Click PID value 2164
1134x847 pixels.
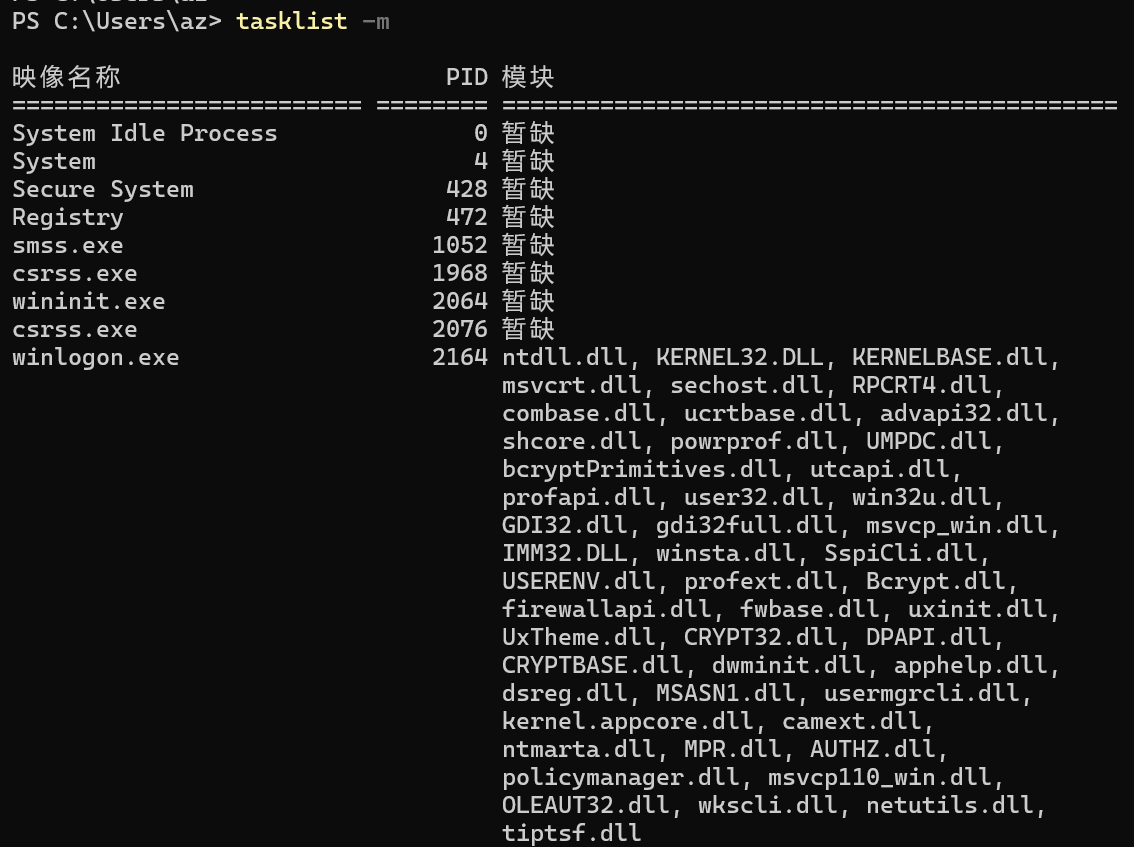coord(459,357)
